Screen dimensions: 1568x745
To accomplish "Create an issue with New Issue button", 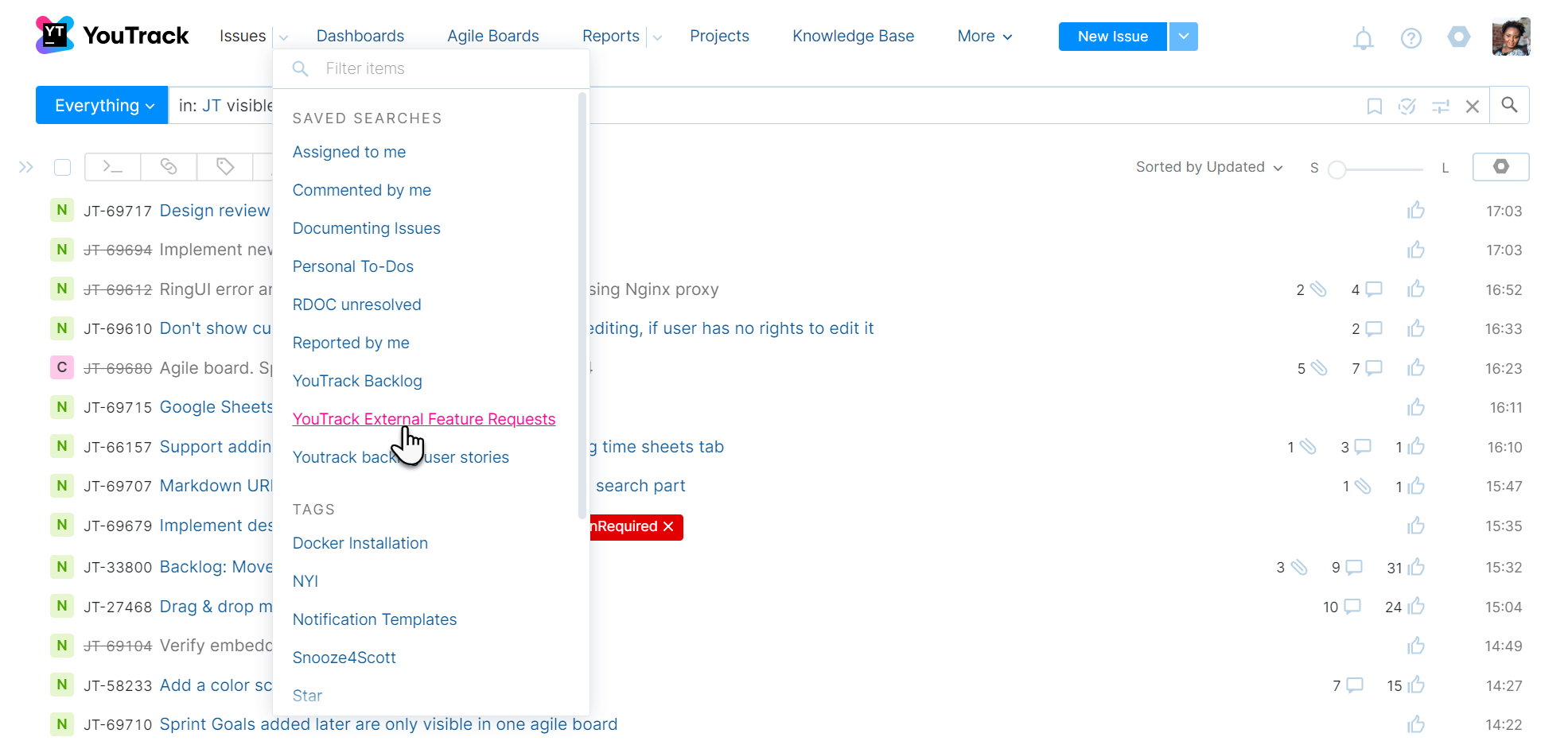I will [1112, 36].
